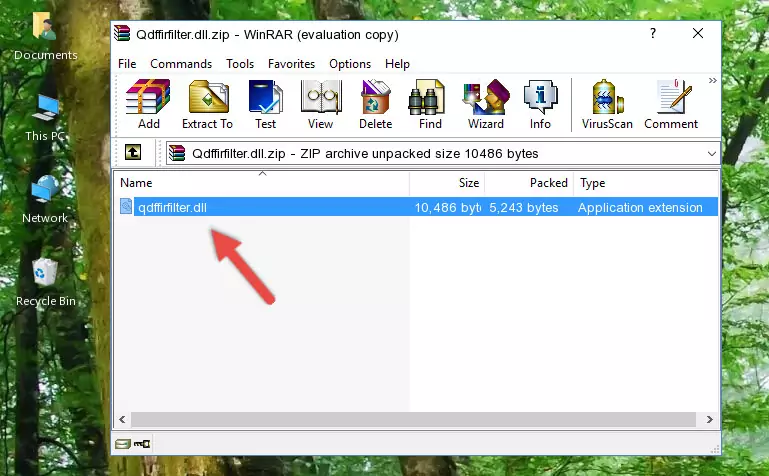
Task: Click the Application extension type cell
Action: [640, 207]
